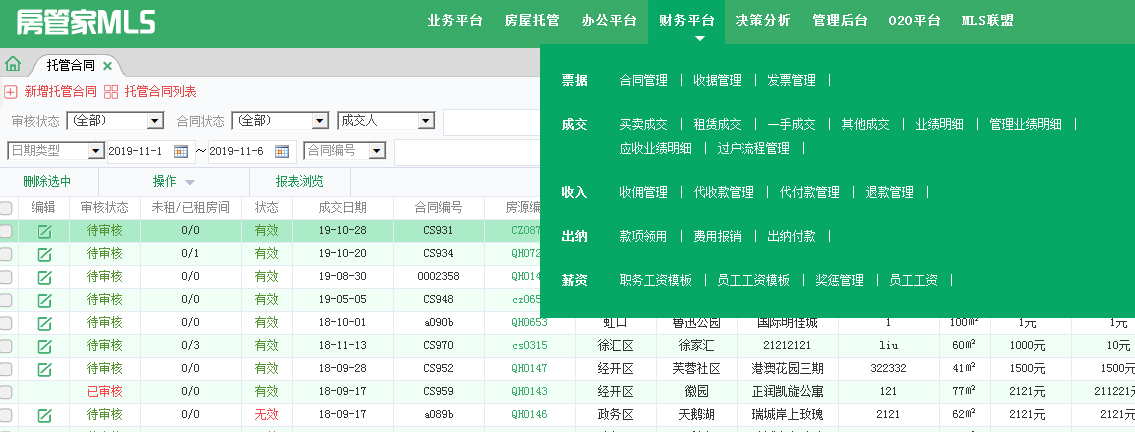Click the 财务平台 top menu
The image size is (1135, 432).
[x=686, y=21]
